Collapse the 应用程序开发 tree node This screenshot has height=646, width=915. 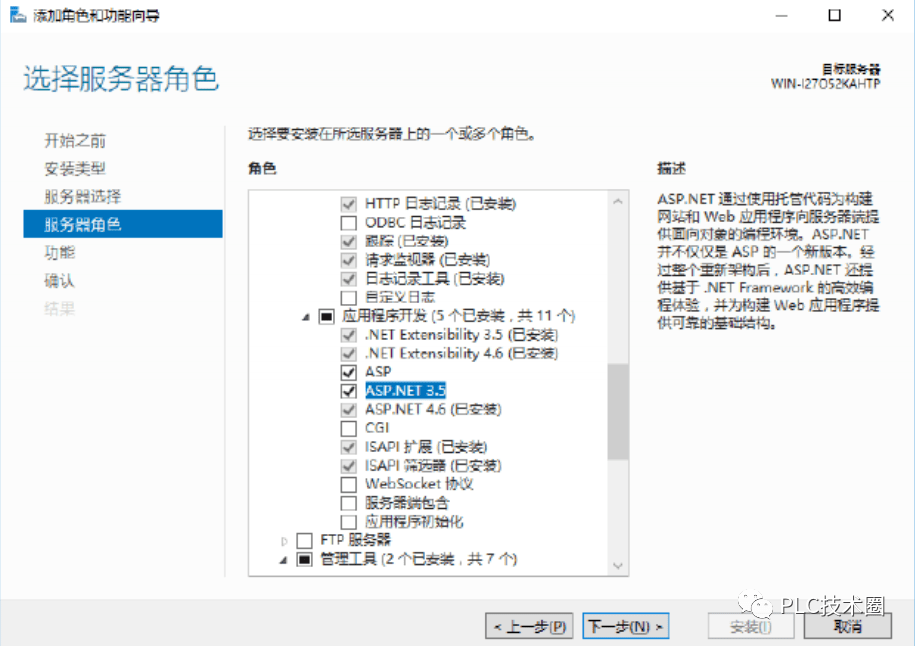point(305,317)
